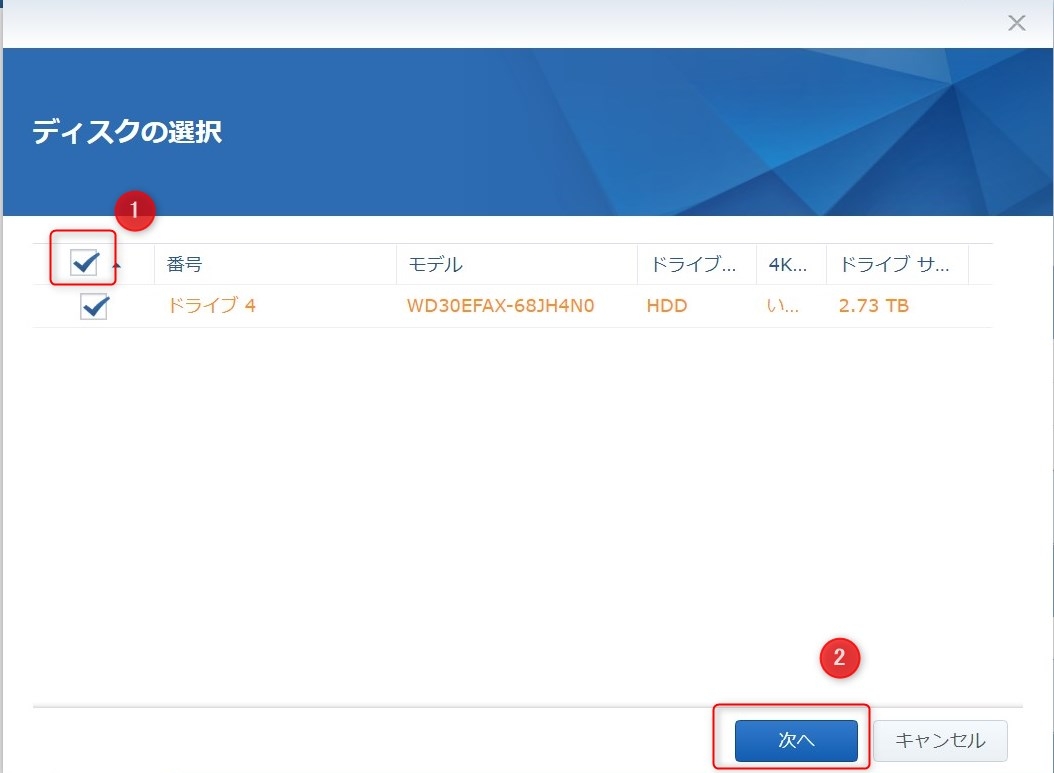Sort by the 番号 column header
The width and height of the screenshot is (1054, 773).
[185, 265]
